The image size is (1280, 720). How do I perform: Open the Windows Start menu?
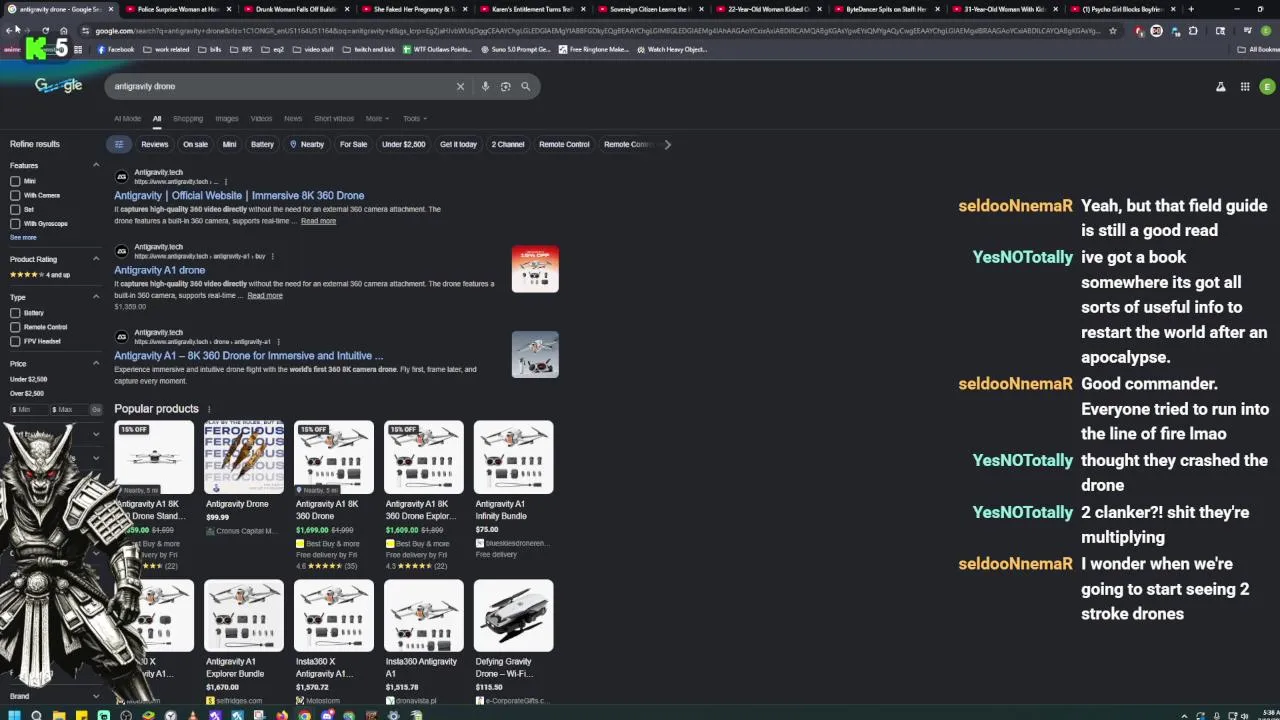click(12, 715)
